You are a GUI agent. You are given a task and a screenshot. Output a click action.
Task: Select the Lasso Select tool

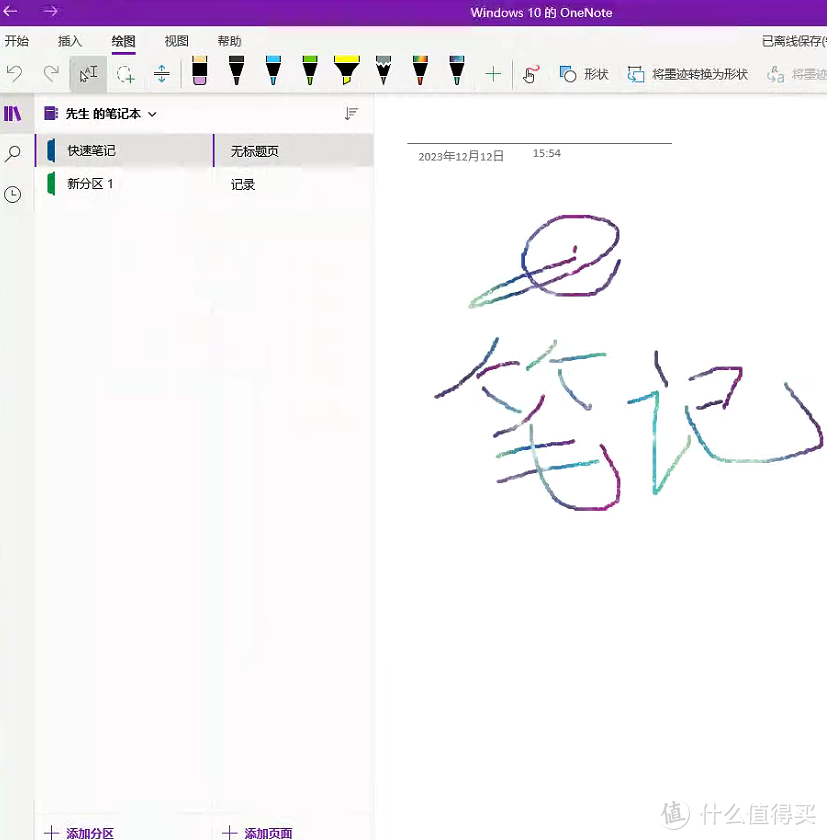(x=126, y=74)
